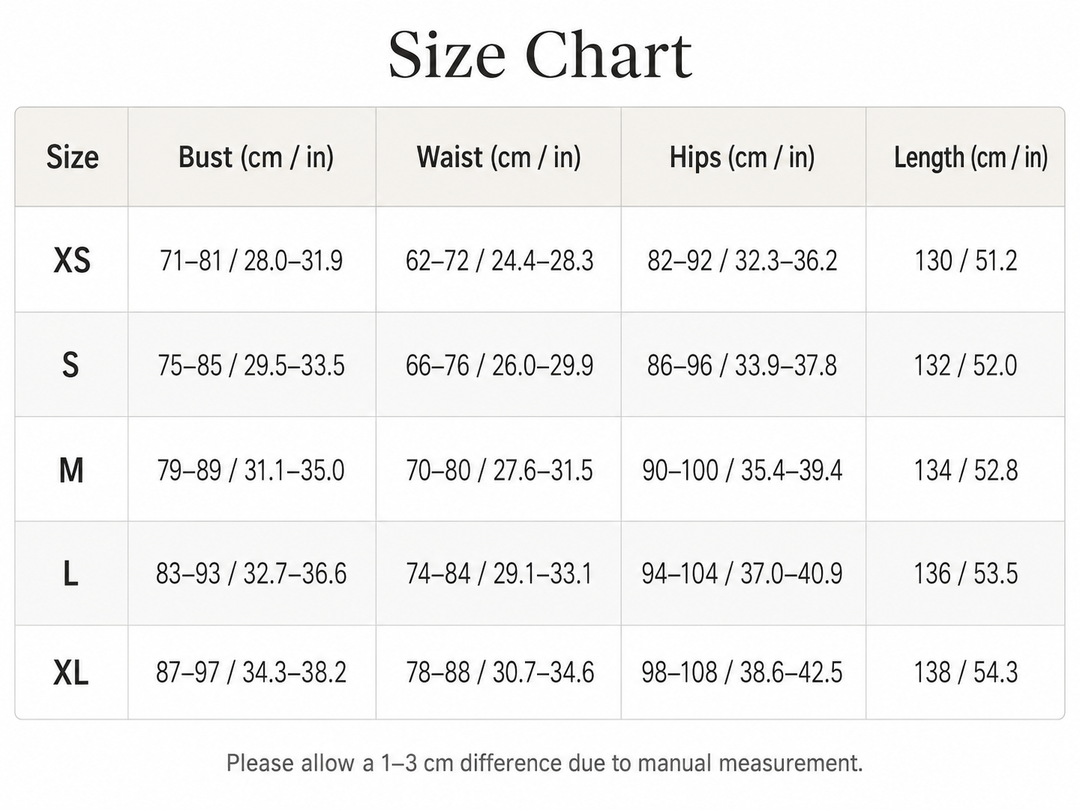Click L length value 136 / 53.5
Image resolution: width=1080 pixels, height=810 pixels.
[x=966, y=573]
